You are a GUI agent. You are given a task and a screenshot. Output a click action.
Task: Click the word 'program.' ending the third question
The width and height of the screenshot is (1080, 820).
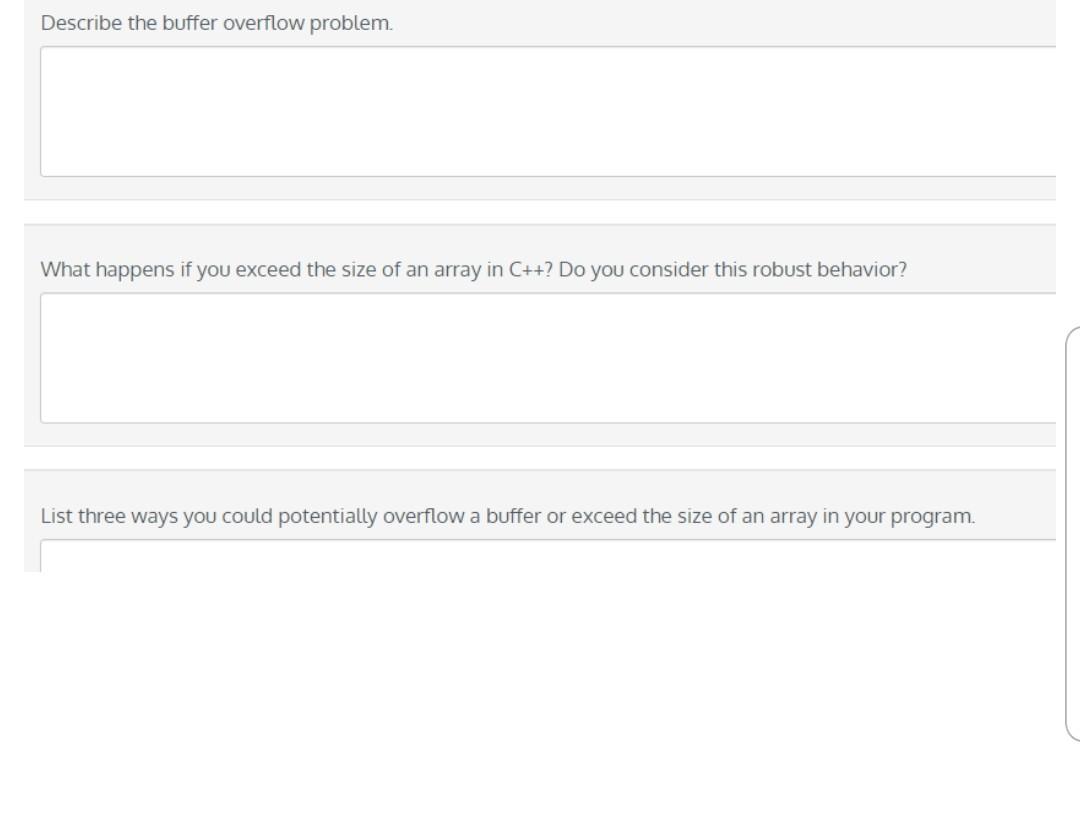(x=933, y=516)
